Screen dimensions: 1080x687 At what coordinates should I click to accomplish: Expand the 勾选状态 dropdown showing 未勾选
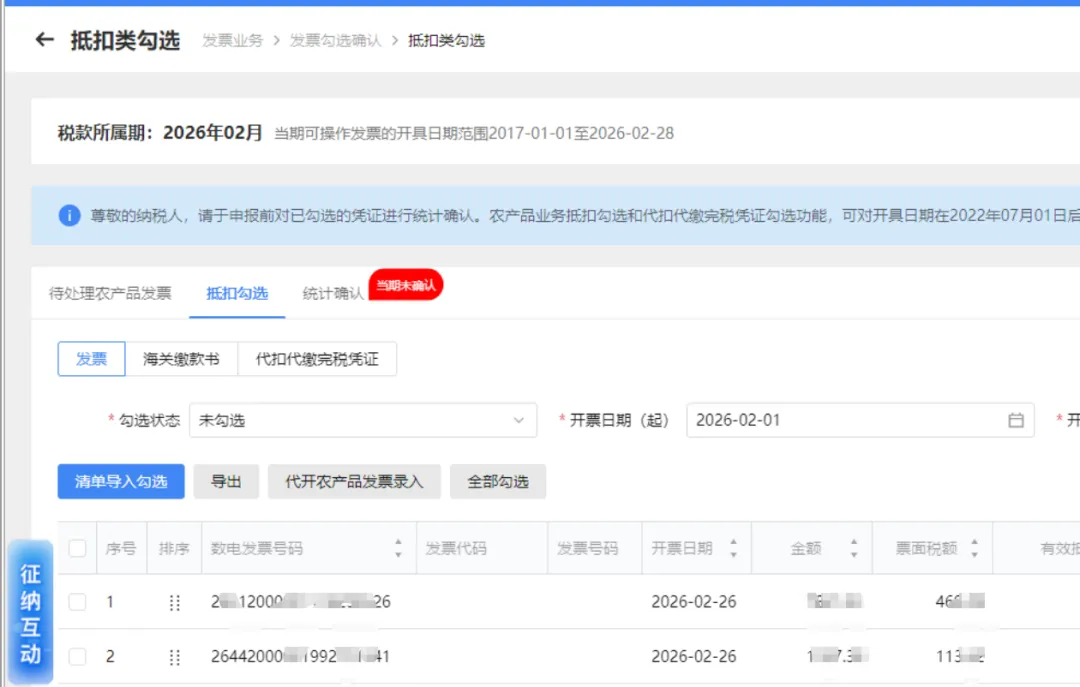(363, 420)
